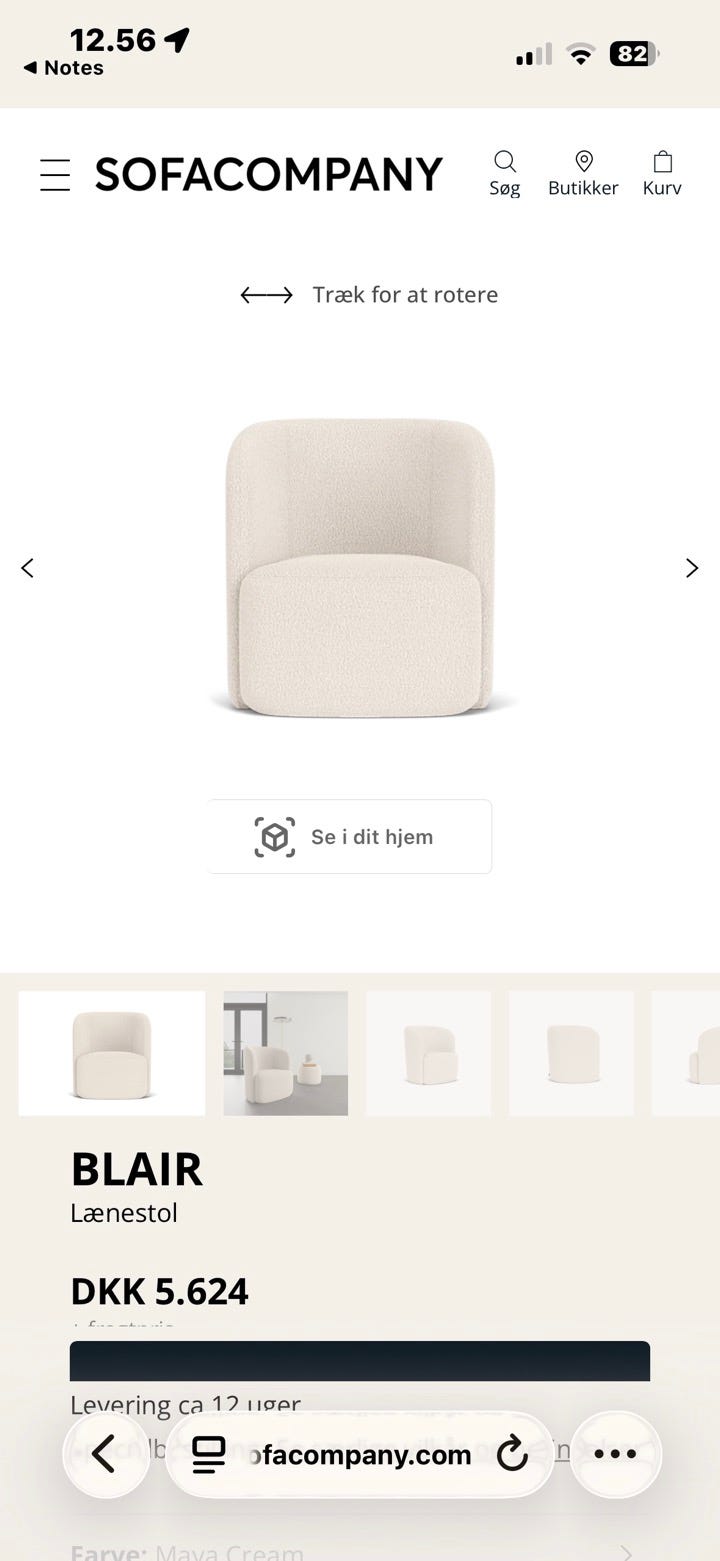Tap the sofacompany.com address field
This screenshot has width=720, height=1561.
pyautogui.click(x=360, y=1454)
